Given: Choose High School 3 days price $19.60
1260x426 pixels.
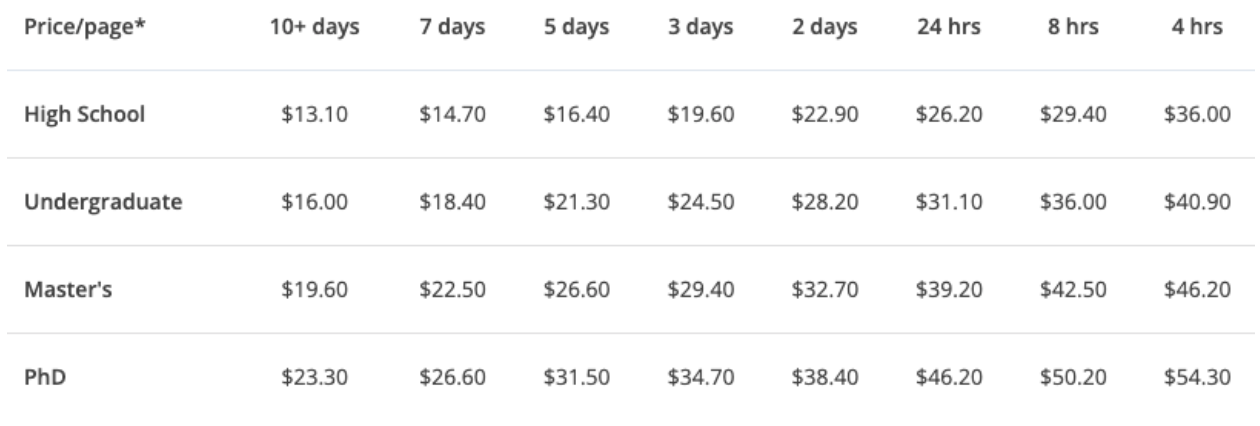Looking at the screenshot, I should [x=701, y=115].
